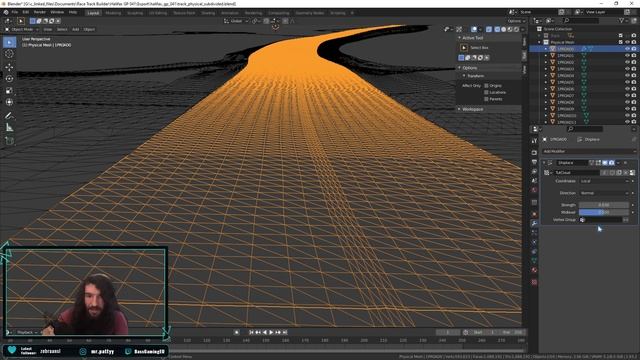Open the Physics properties tab

534,242
